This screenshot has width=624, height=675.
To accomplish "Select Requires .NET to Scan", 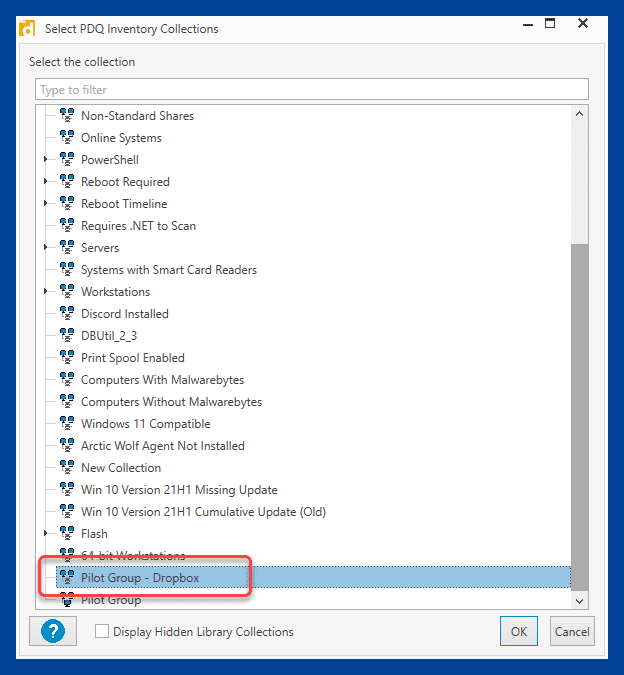I will (139, 226).
